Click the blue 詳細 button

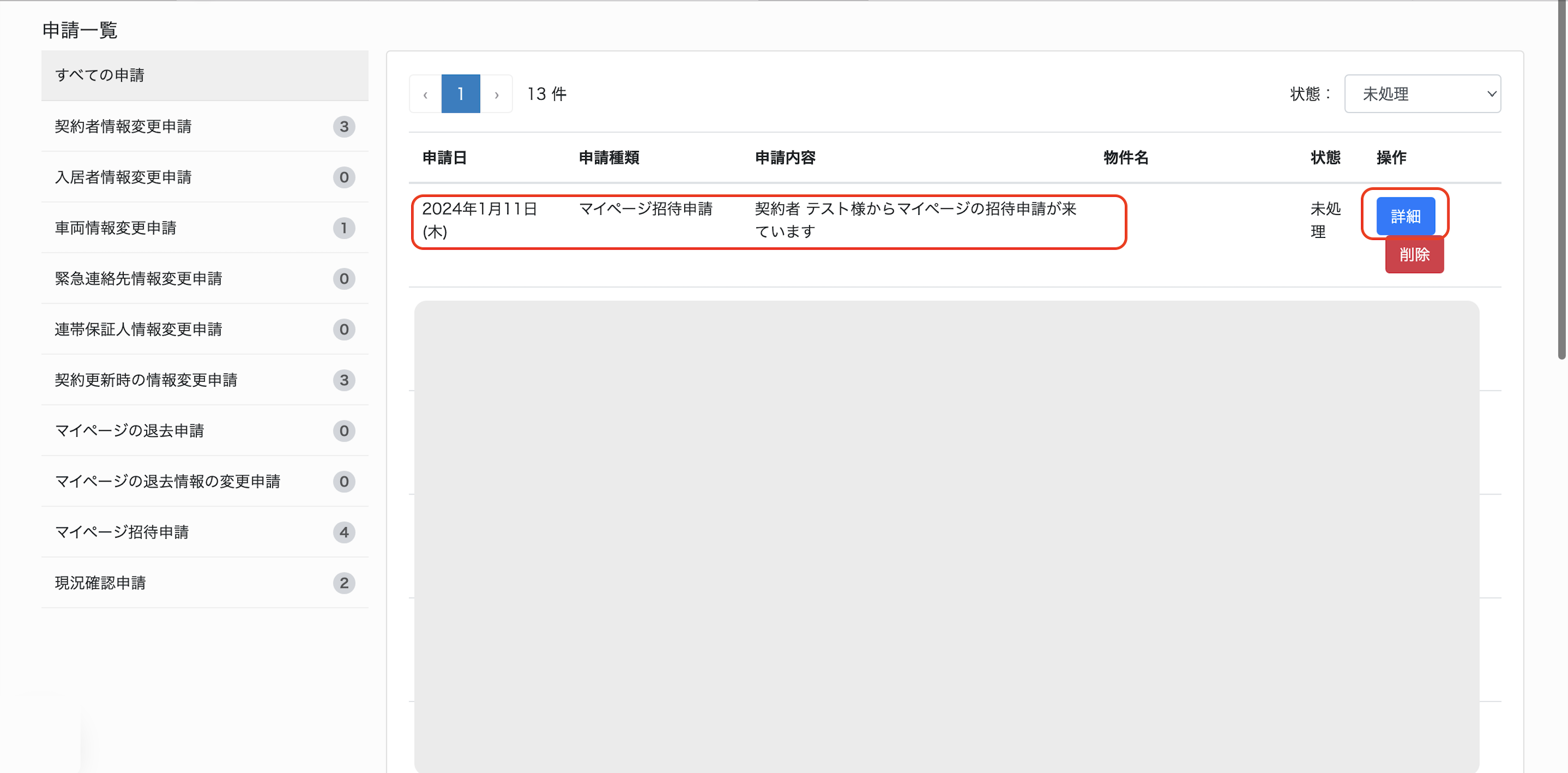point(1405,216)
